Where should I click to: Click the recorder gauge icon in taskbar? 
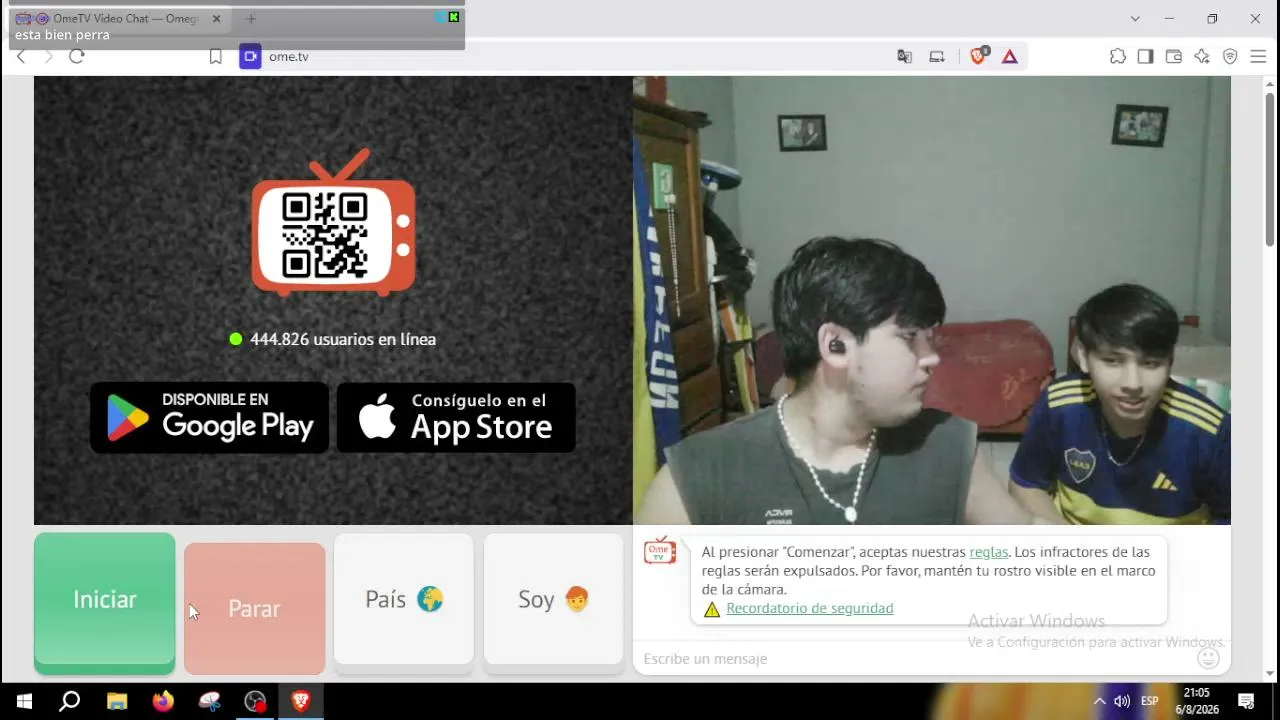pos(255,701)
